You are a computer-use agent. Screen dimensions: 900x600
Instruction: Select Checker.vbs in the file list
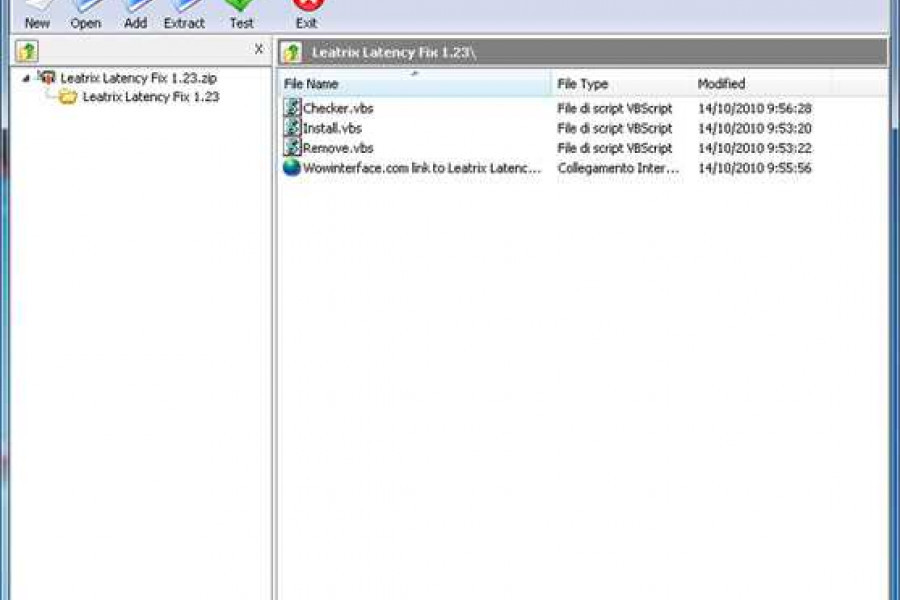point(338,108)
